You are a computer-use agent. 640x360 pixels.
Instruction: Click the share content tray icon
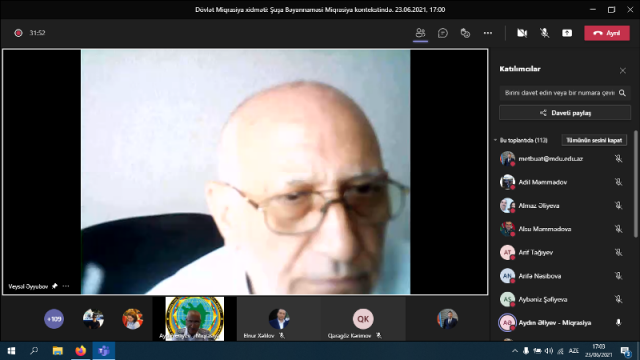[567, 33]
